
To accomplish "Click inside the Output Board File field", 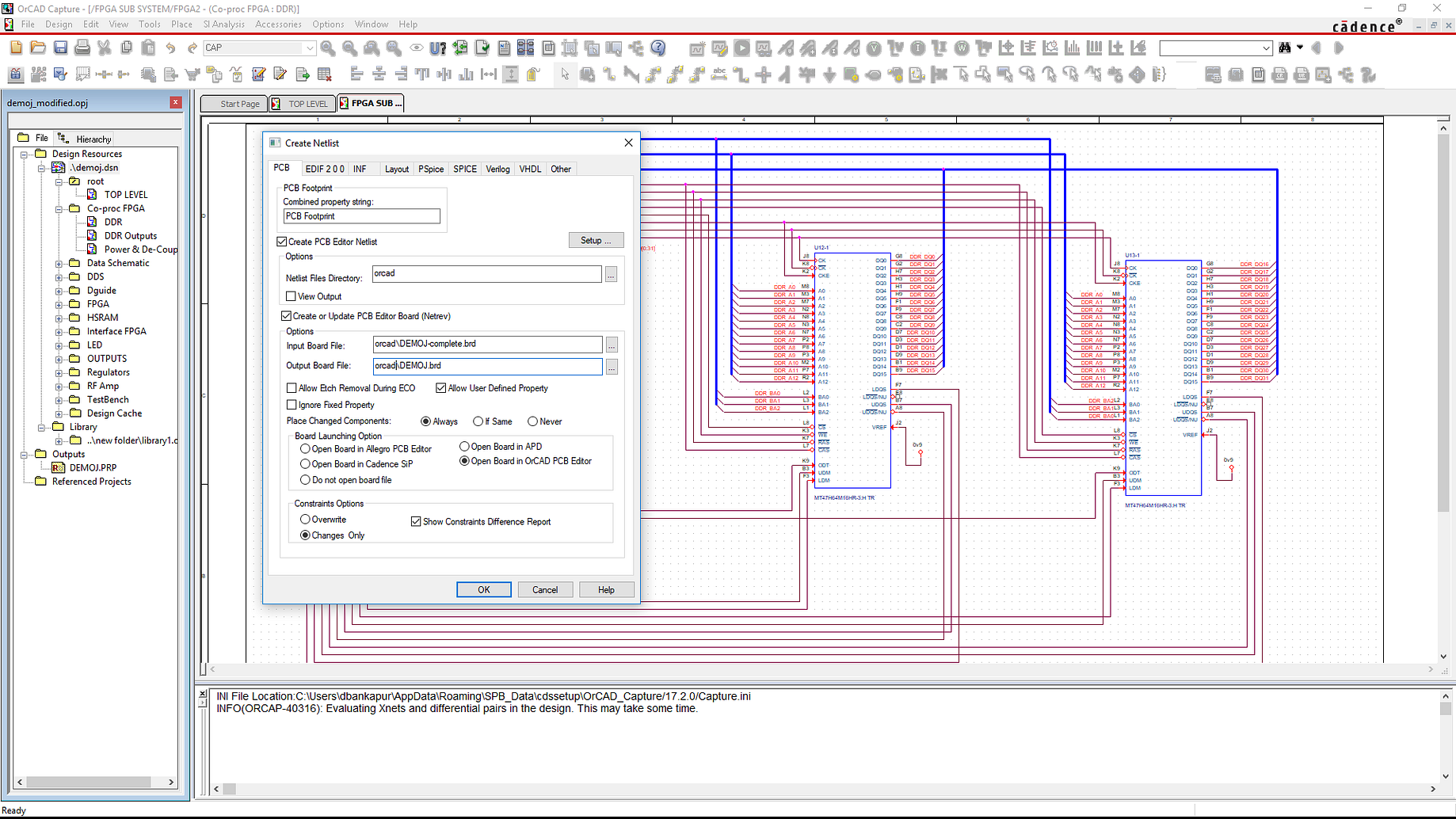I will (x=487, y=366).
